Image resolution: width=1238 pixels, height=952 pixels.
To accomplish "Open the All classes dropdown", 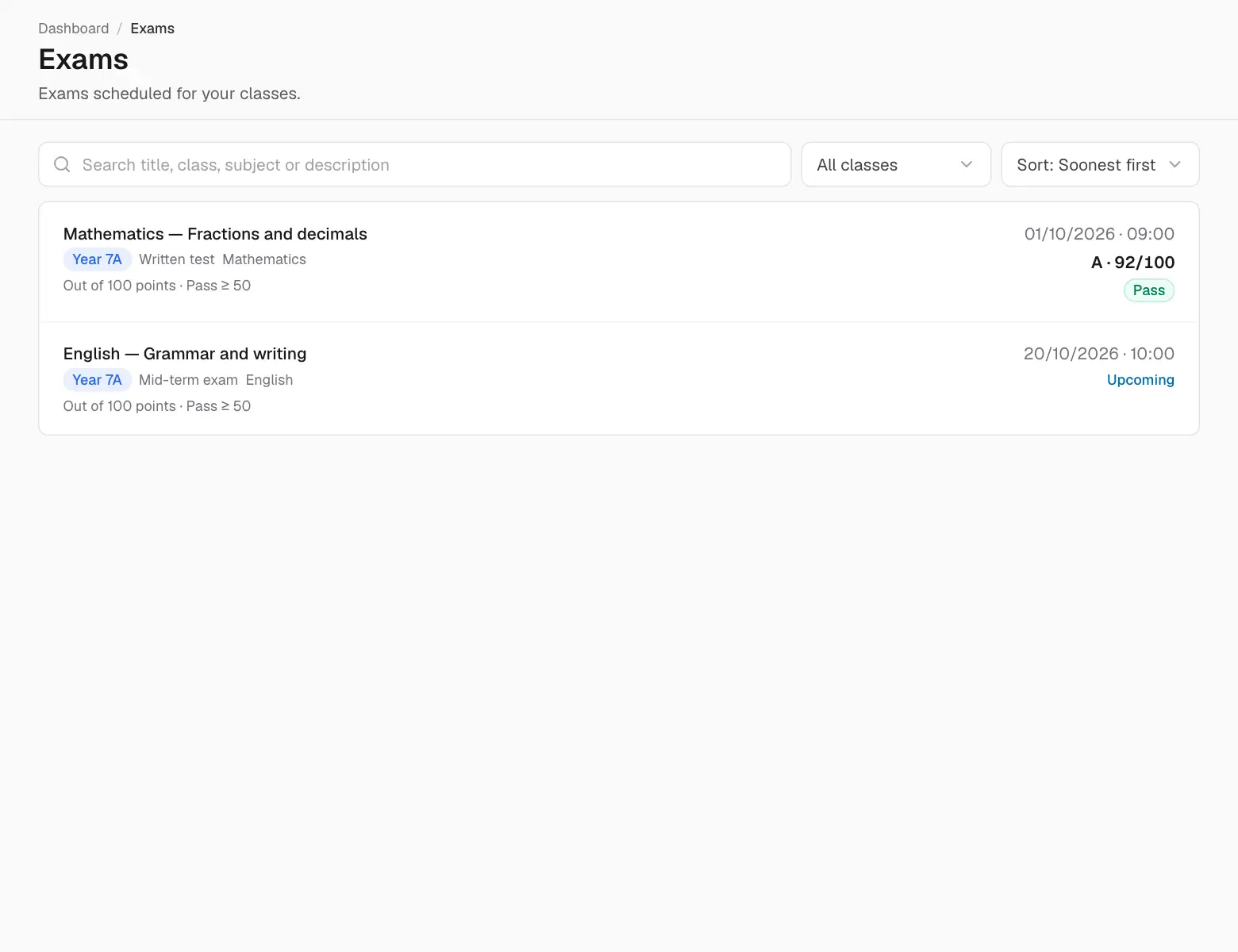I will click(896, 164).
